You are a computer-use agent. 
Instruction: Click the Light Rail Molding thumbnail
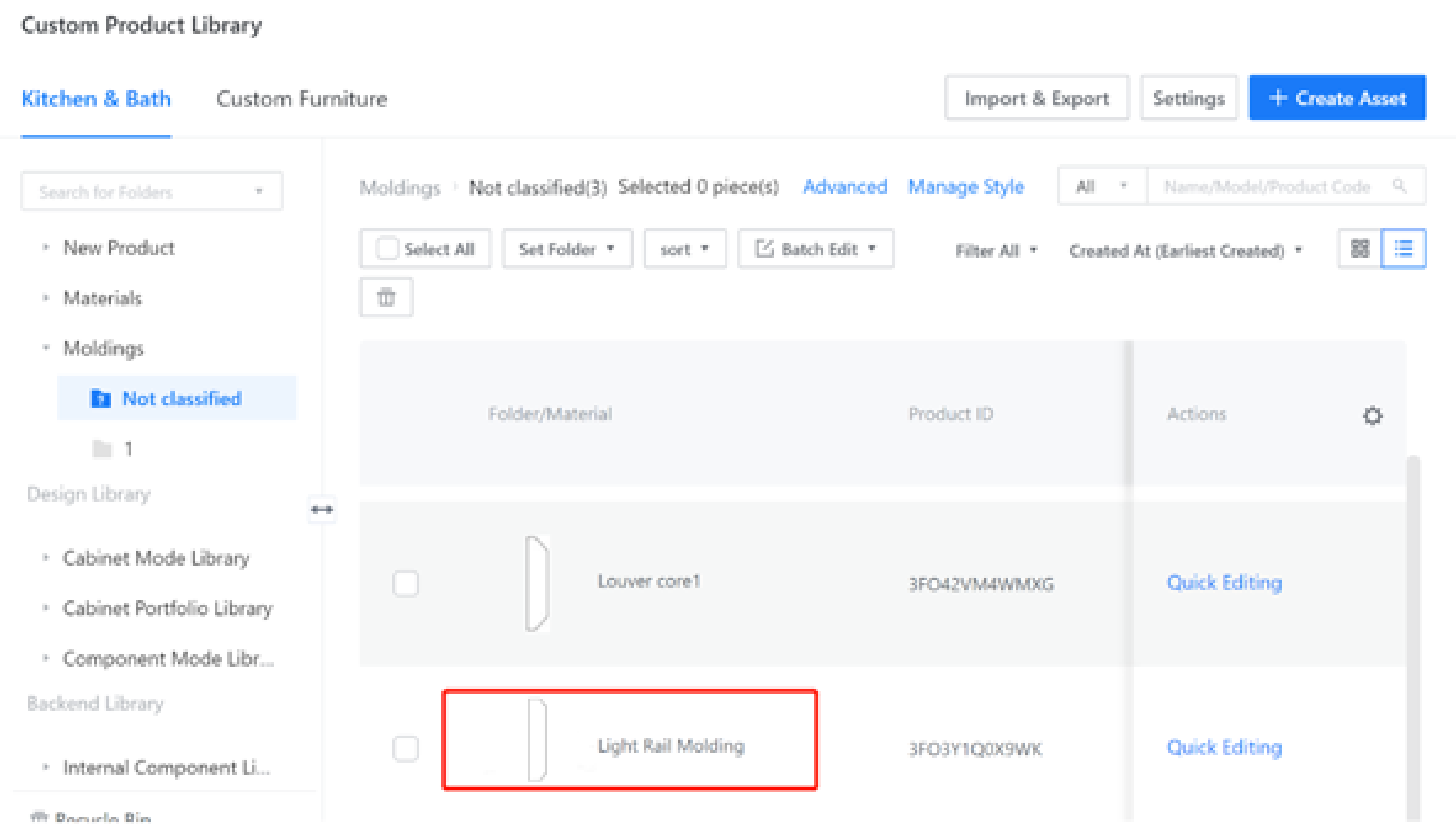point(537,741)
